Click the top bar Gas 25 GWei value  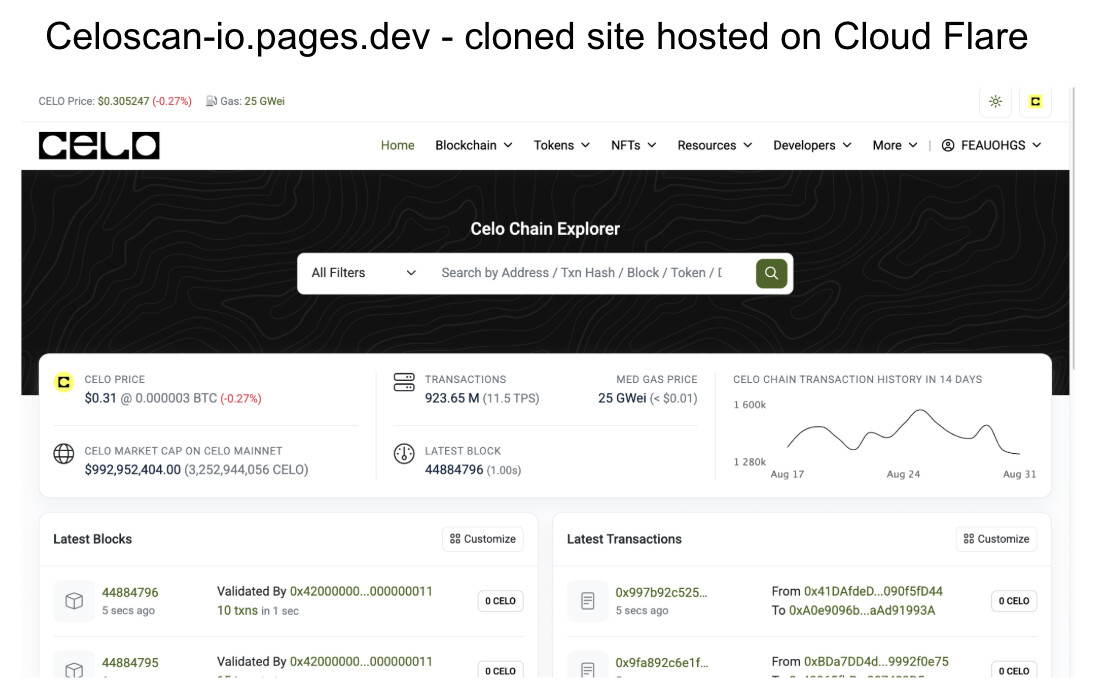coord(265,101)
